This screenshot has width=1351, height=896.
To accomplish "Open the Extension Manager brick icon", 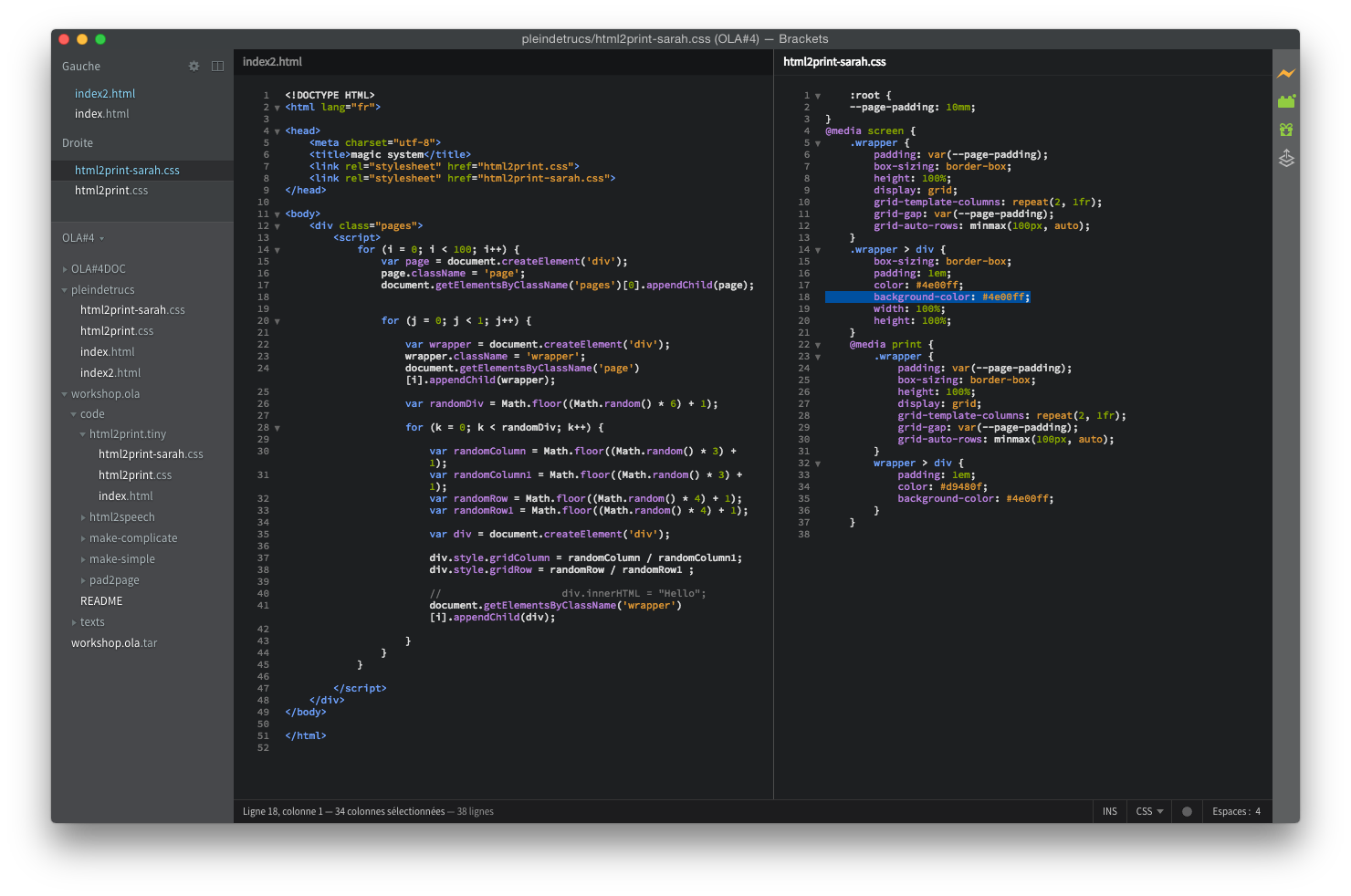I will tap(1286, 101).
